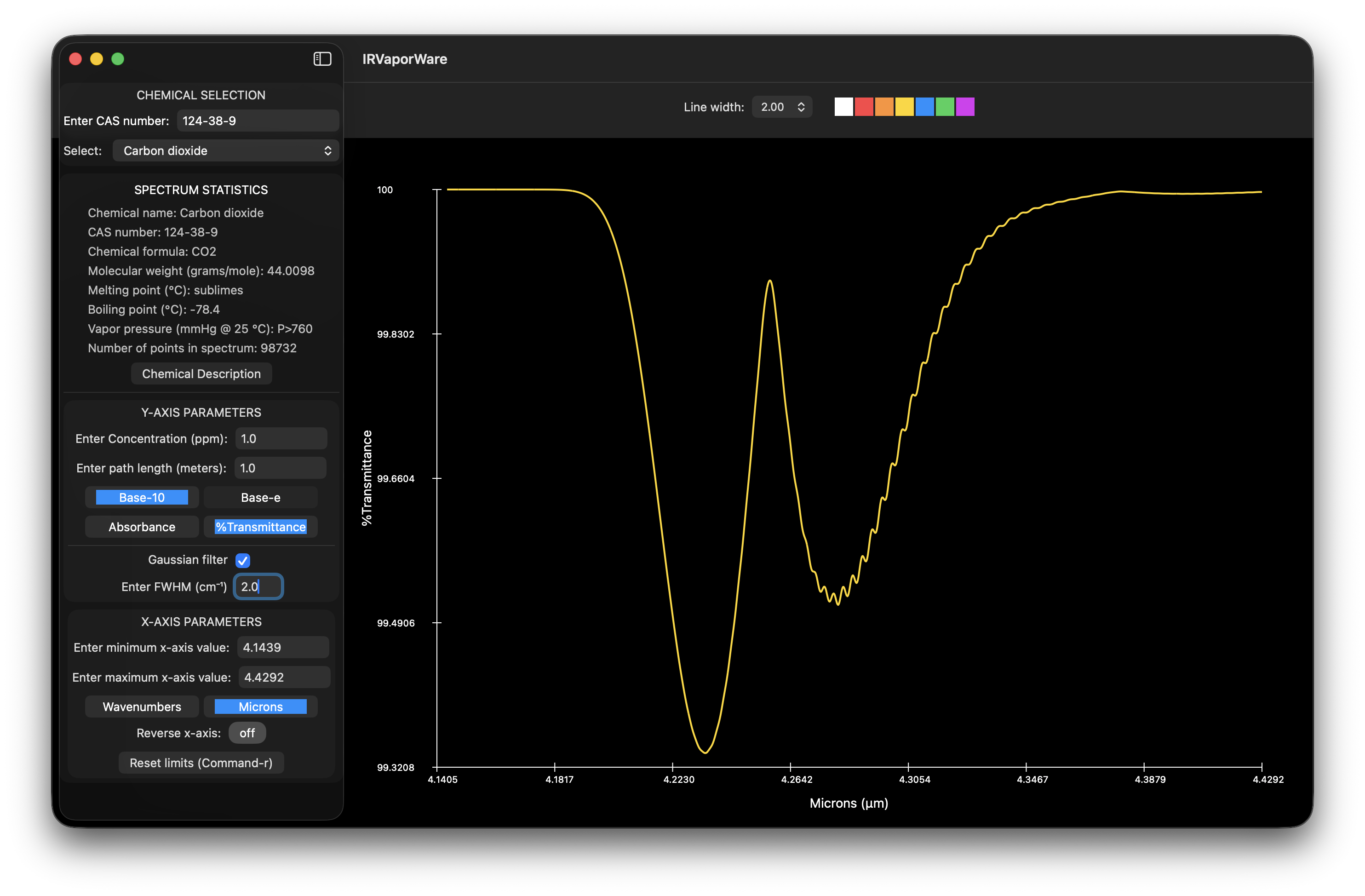Toggle the Reverse x-axis off switch

pos(247,733)
